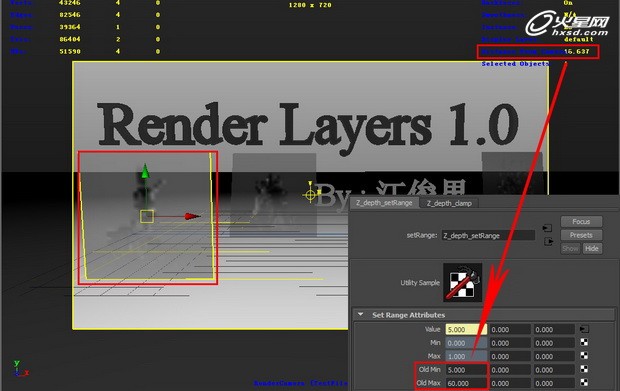
Task: Open the Presets button
Action: click(x=581, y=235)
